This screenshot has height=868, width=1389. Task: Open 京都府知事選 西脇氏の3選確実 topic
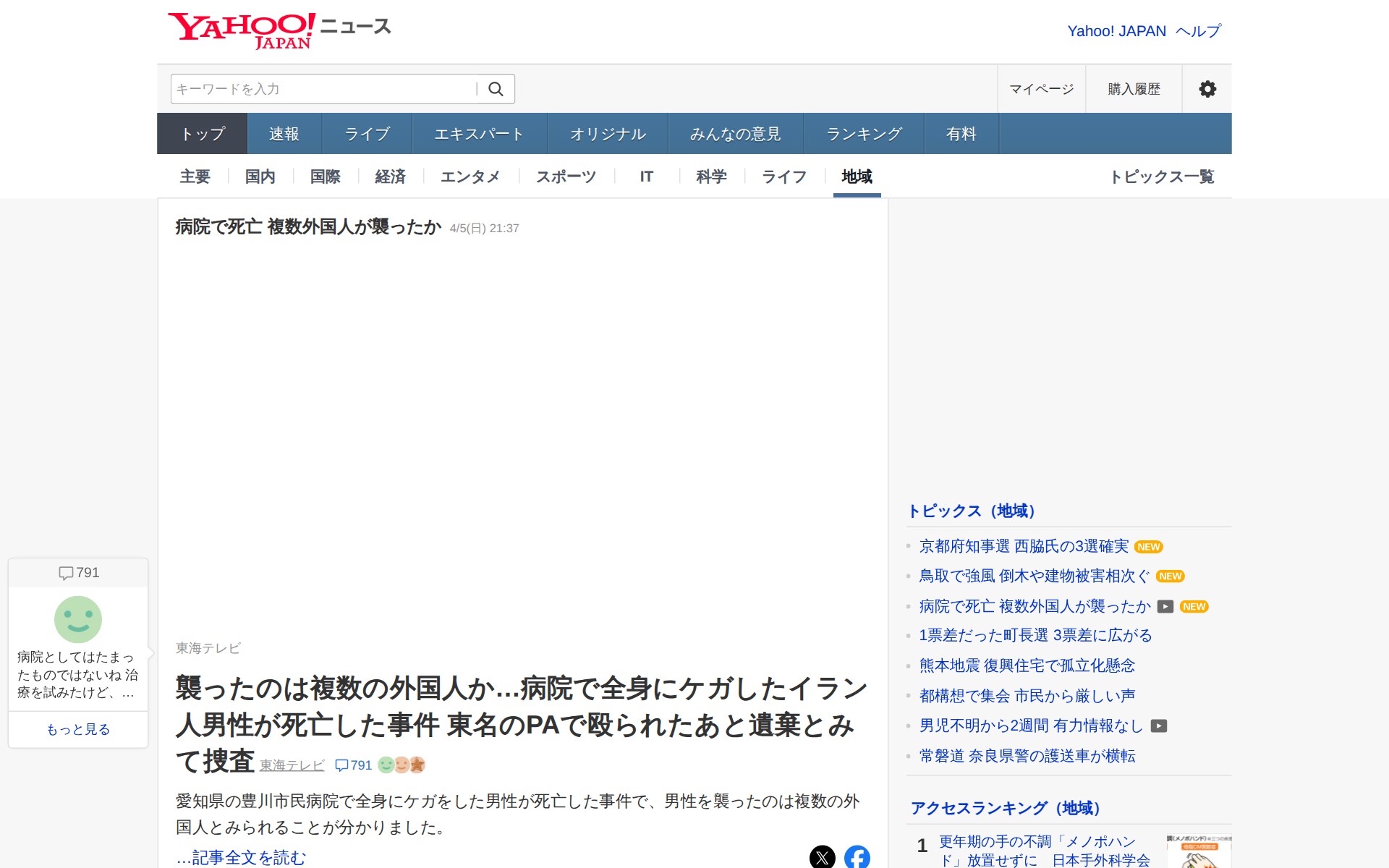(1024, 546)
